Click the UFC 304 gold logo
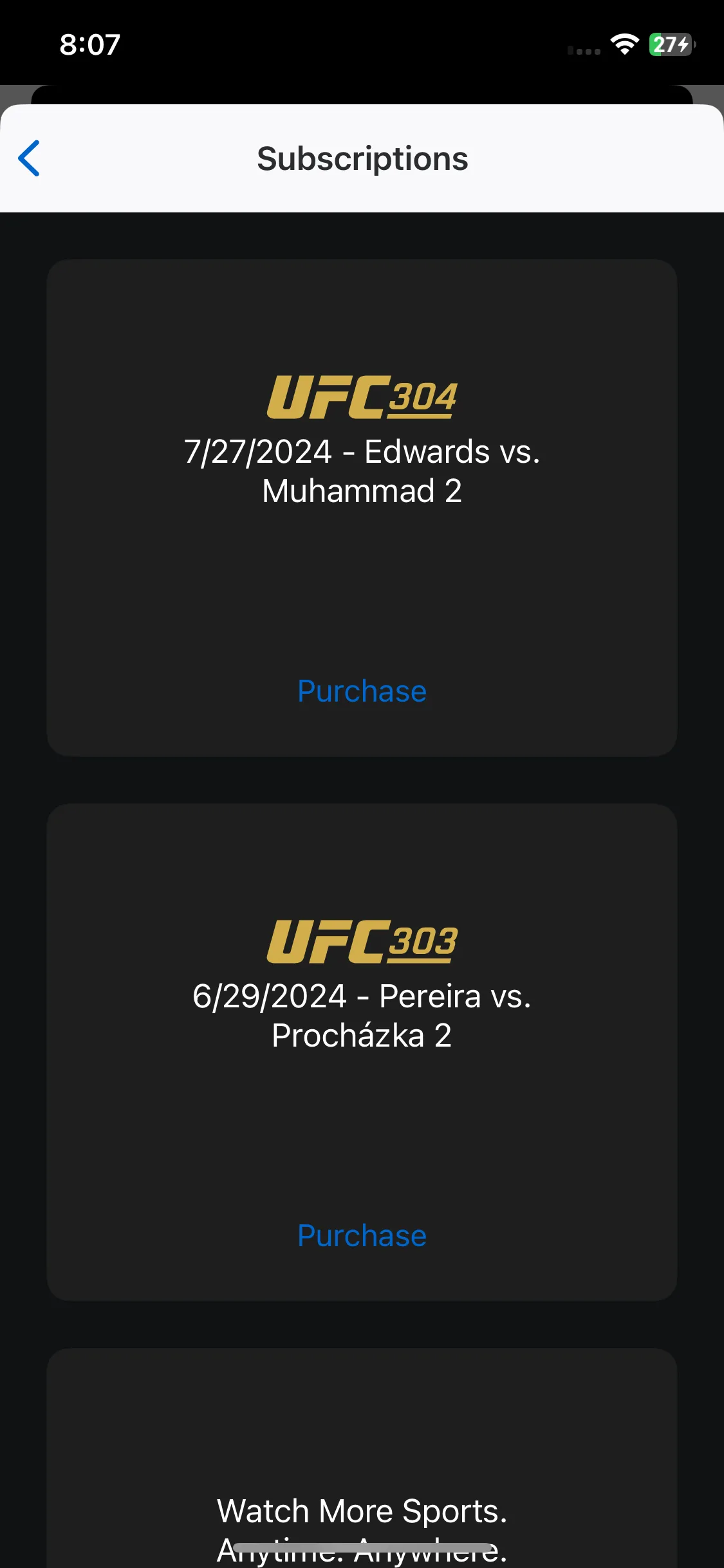The image size is (724, 1568). click(x=362, y=397)
